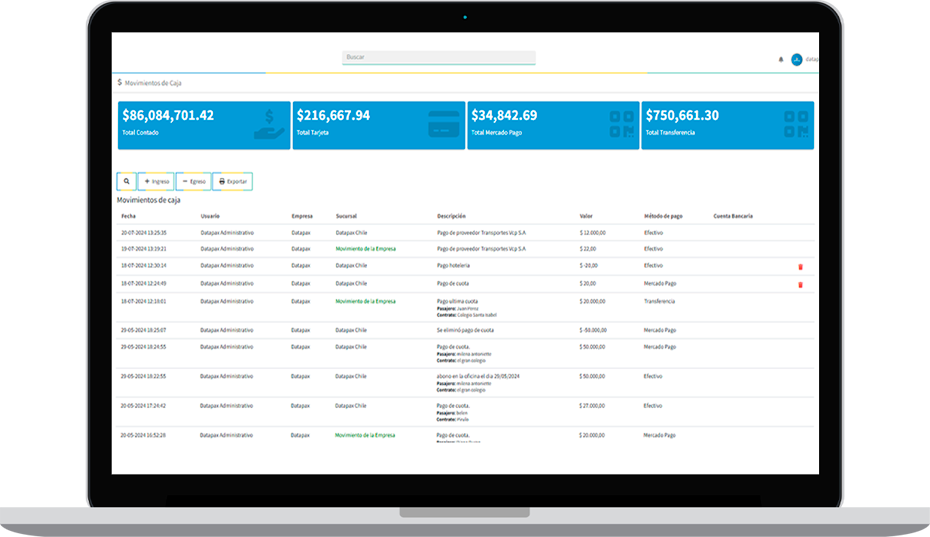The height and width of the screenshot is (537, 930).
Task: Click the Descripción column header
Action: tap(451, 216)
